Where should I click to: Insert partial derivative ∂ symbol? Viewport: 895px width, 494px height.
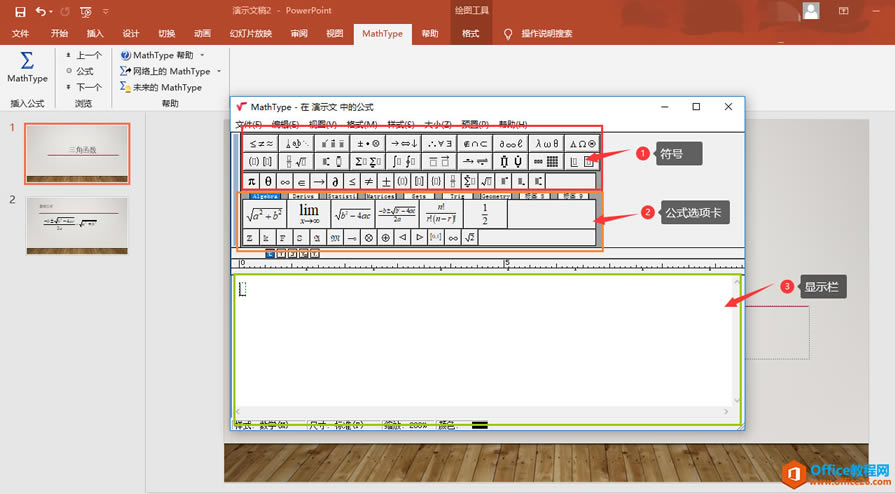coord(335,182)
